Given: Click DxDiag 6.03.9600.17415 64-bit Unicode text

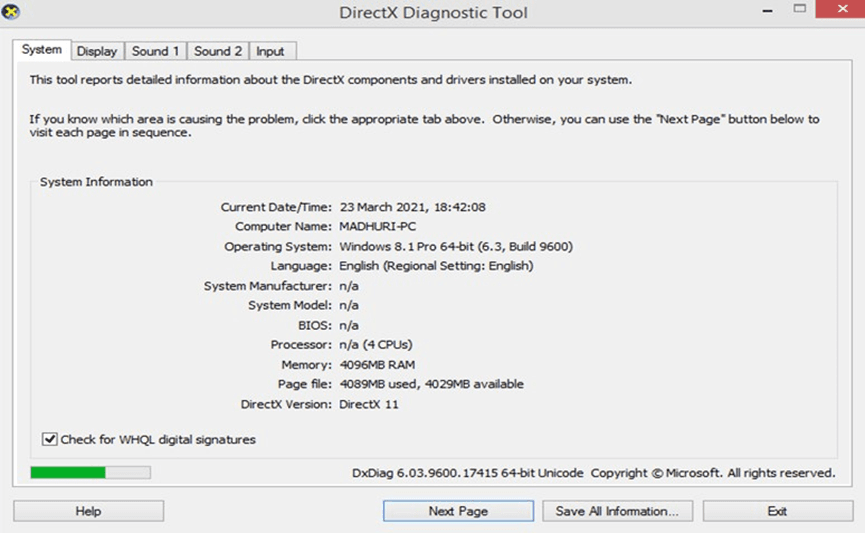Looking at the screenshot, I should tap(468, 473).
